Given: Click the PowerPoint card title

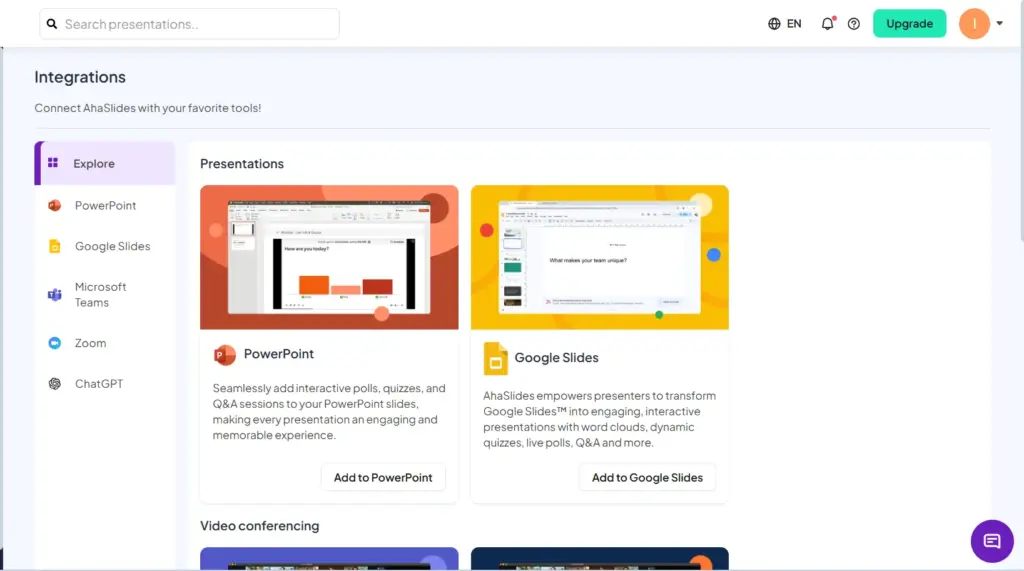Looking at the screenshot, I should pos(279,353).
